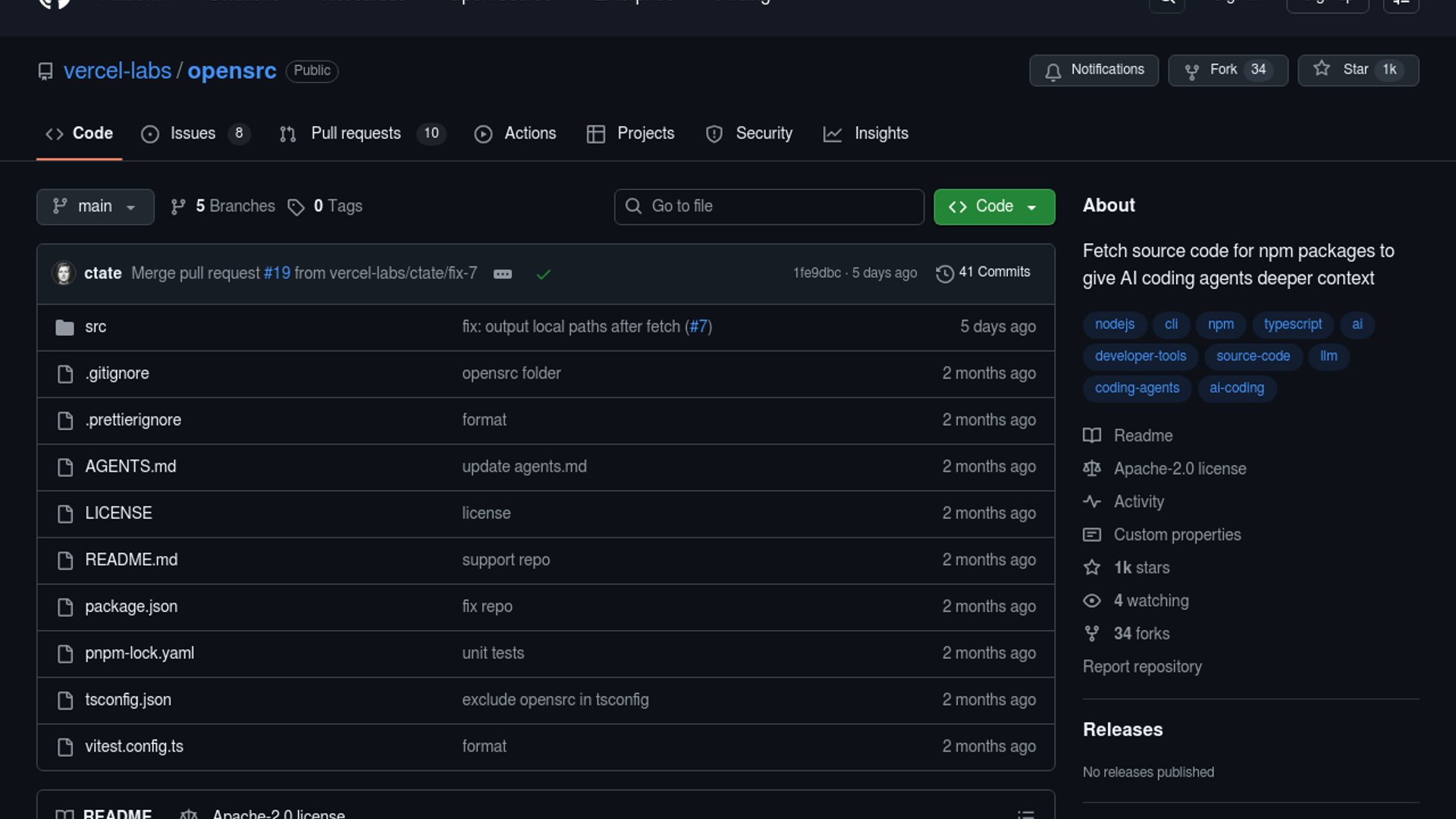Open the Fork button
This screenshot has height=819, width=1456.
tap(1227, 70)
